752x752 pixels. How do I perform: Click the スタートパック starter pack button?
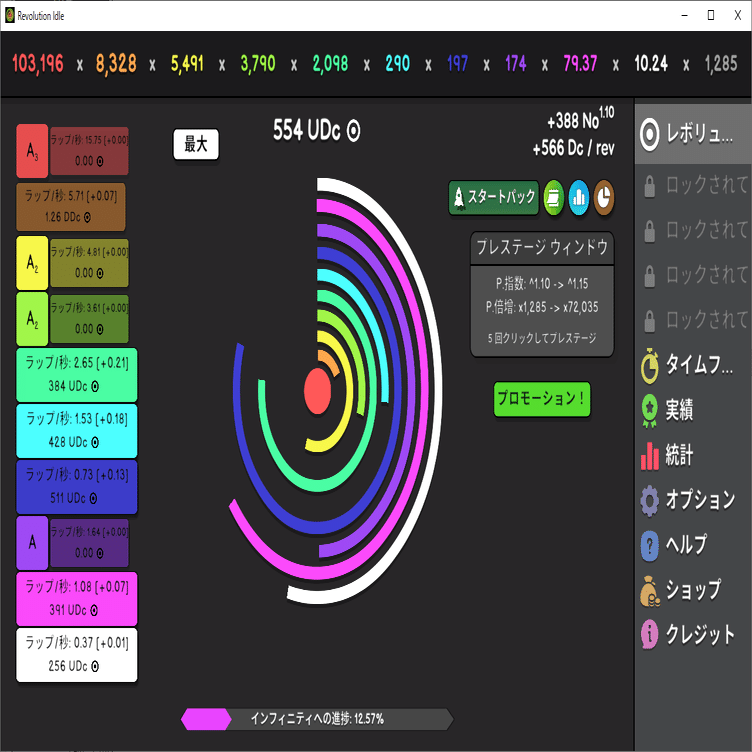494,197
